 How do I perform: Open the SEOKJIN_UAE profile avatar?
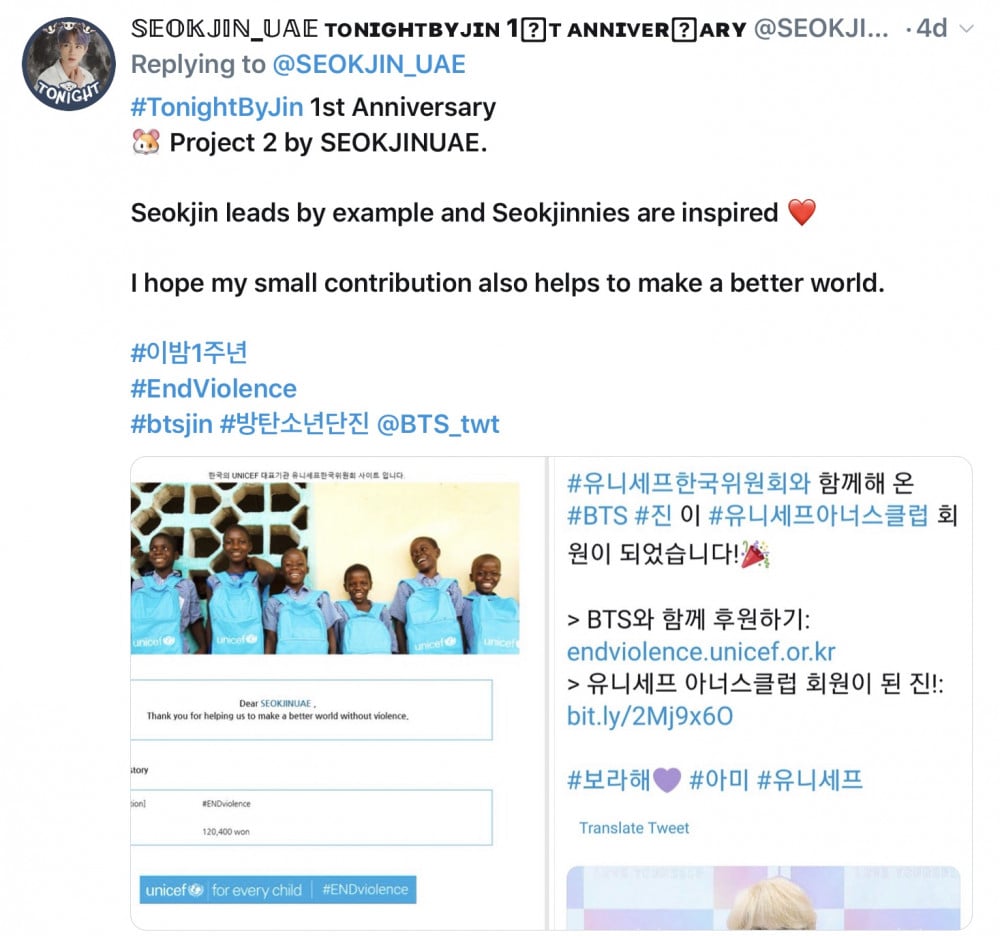[x=69, y=64]
